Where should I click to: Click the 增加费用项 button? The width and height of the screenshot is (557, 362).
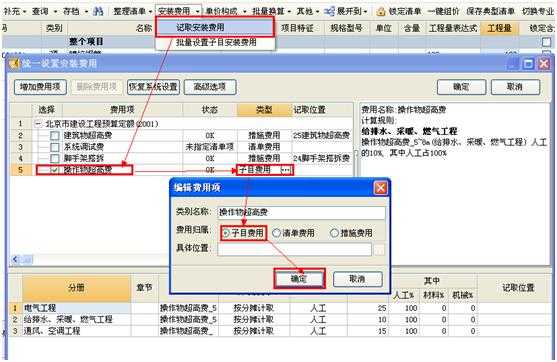[40, 87]
